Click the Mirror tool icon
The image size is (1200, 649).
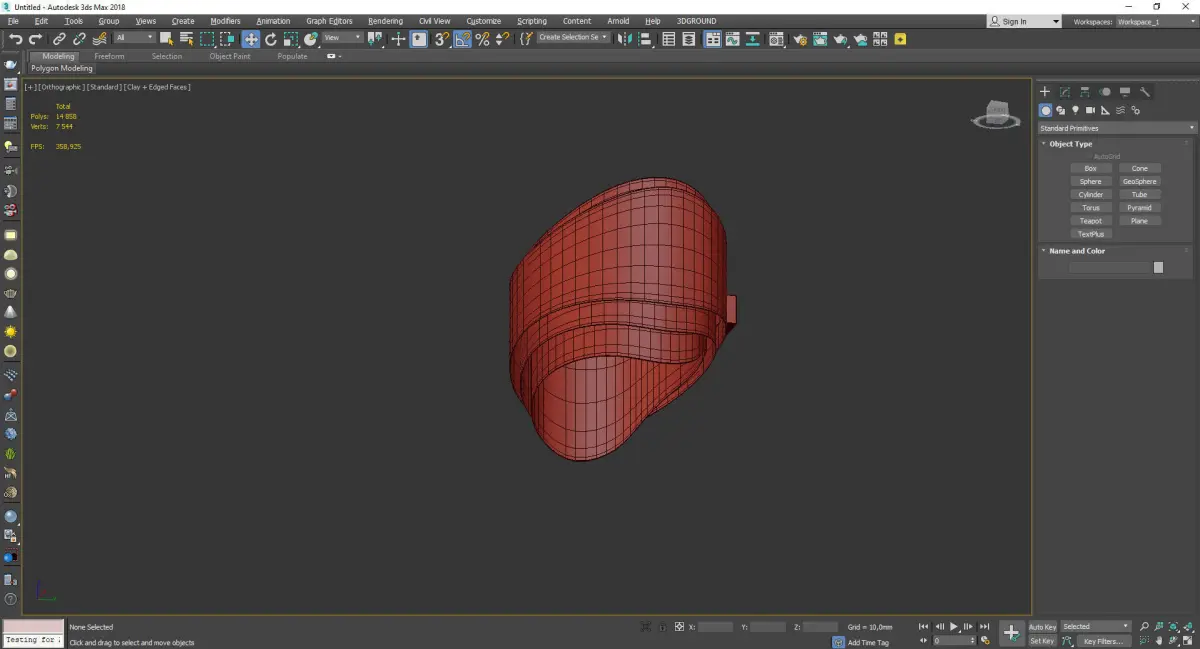pos(624,39)
